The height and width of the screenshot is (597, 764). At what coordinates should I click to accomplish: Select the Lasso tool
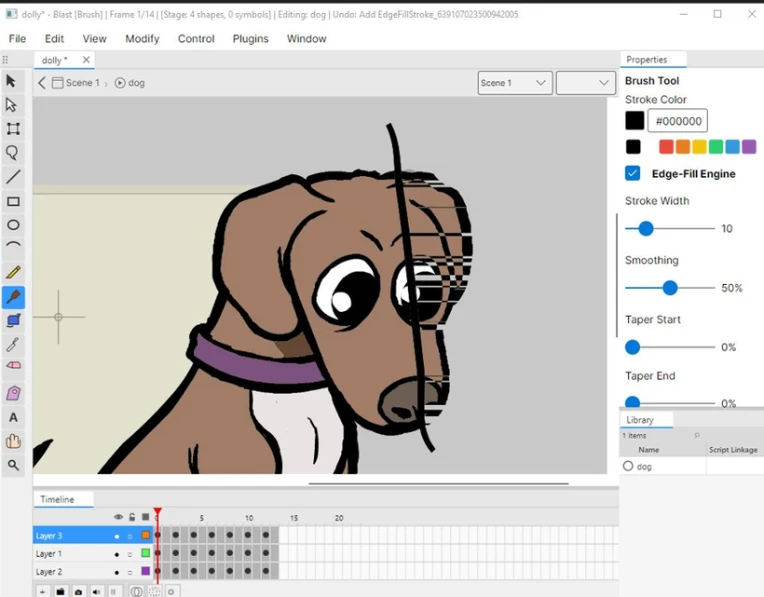(12, 153)
